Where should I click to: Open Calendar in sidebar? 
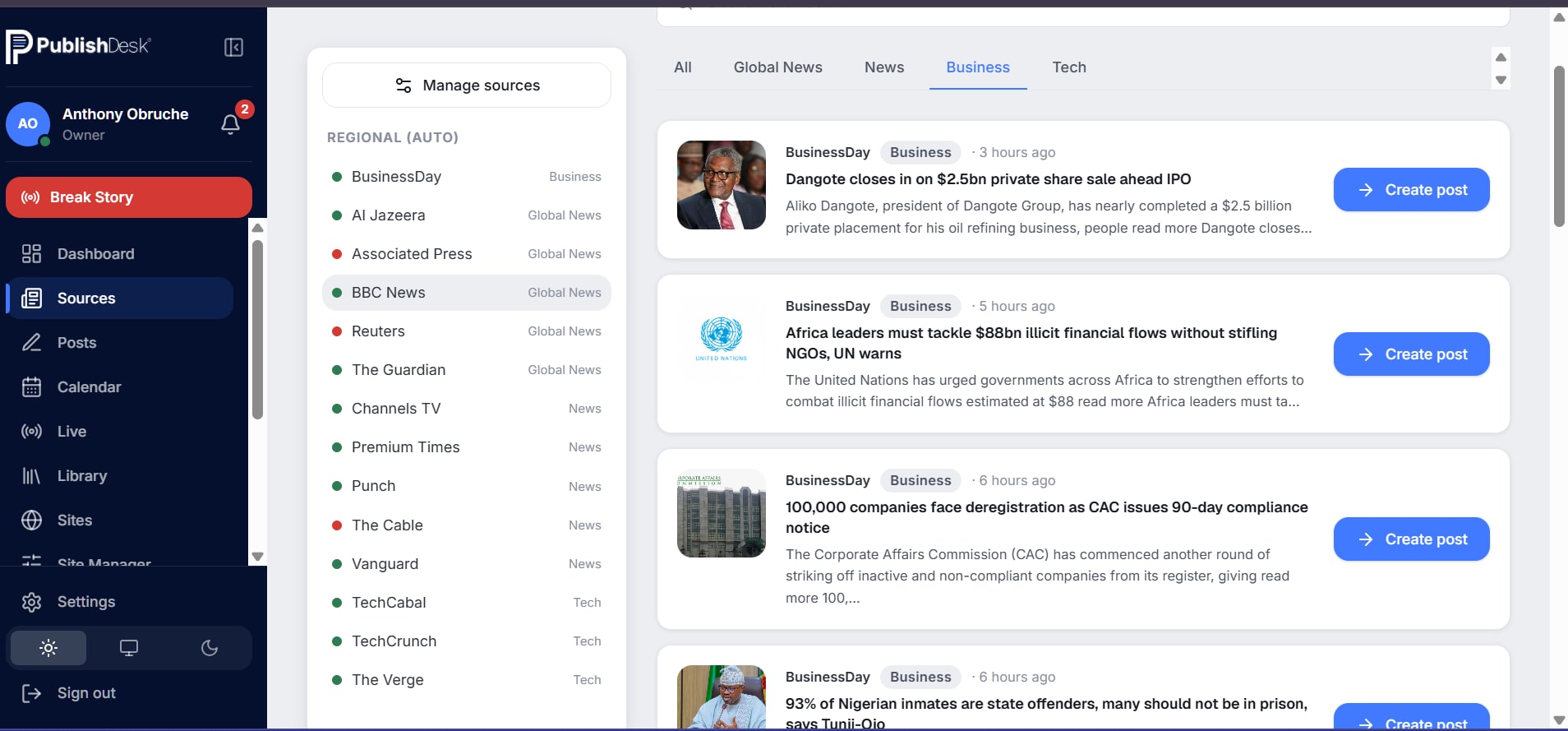pyautogui.click(x=120, y=387)
